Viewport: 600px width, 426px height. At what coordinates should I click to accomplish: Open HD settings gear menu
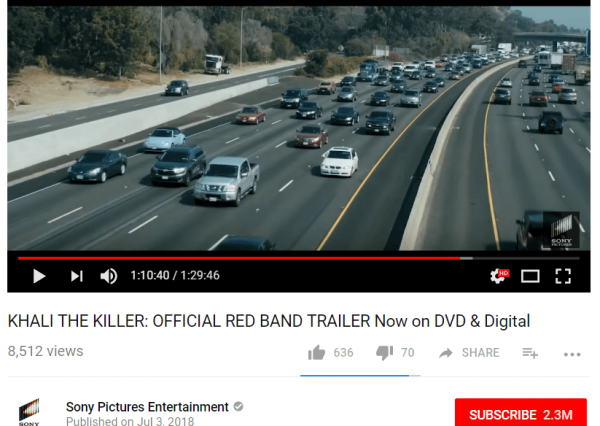point(499,276)
